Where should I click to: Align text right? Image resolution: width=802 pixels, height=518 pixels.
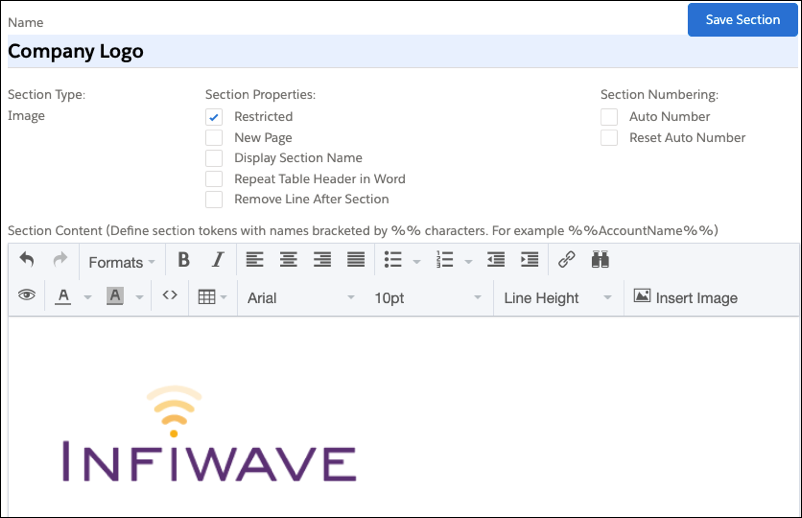pos(322,260)
